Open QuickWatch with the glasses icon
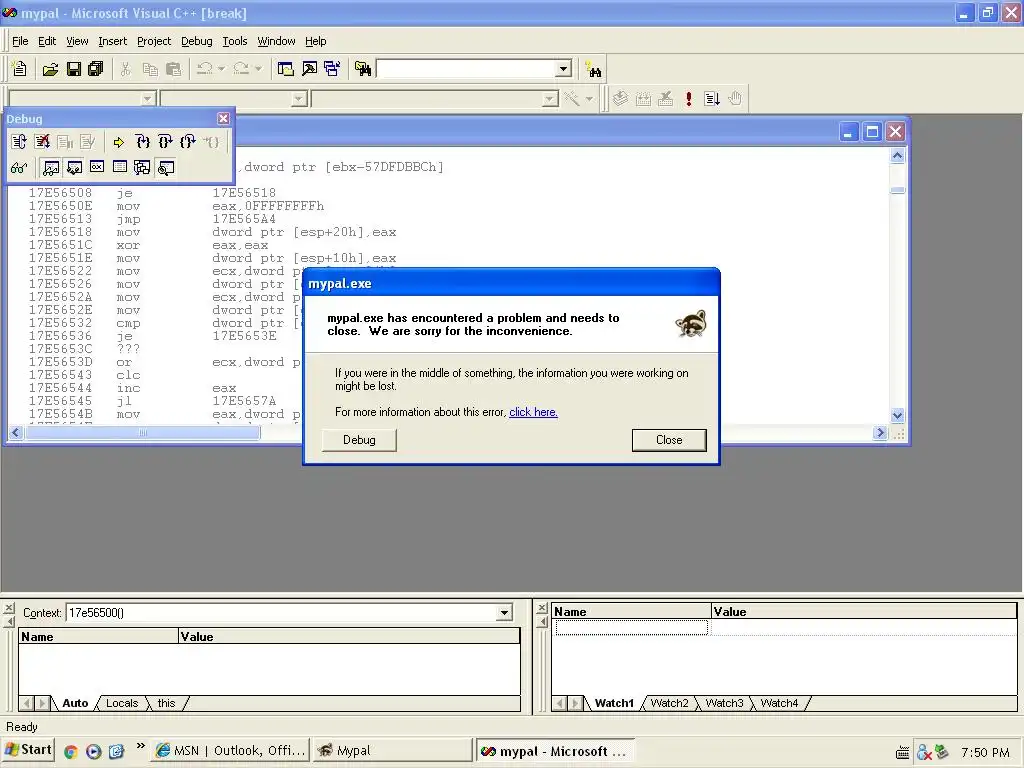 (x=19, y=168)
